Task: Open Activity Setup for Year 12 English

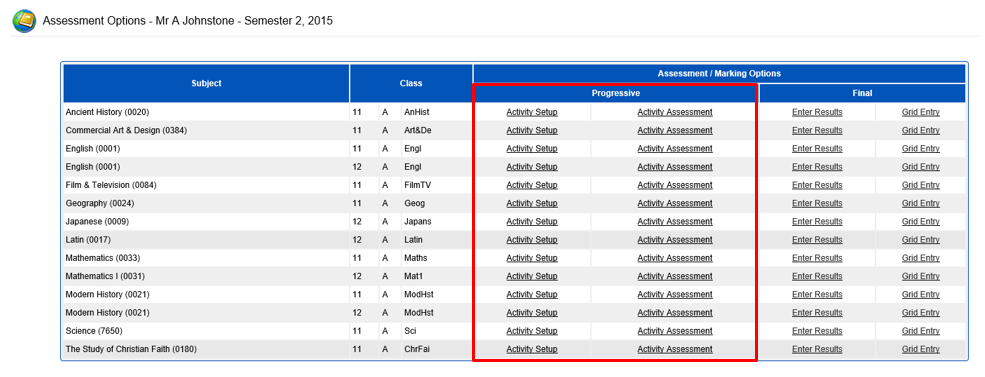Action: coord(531,167)
